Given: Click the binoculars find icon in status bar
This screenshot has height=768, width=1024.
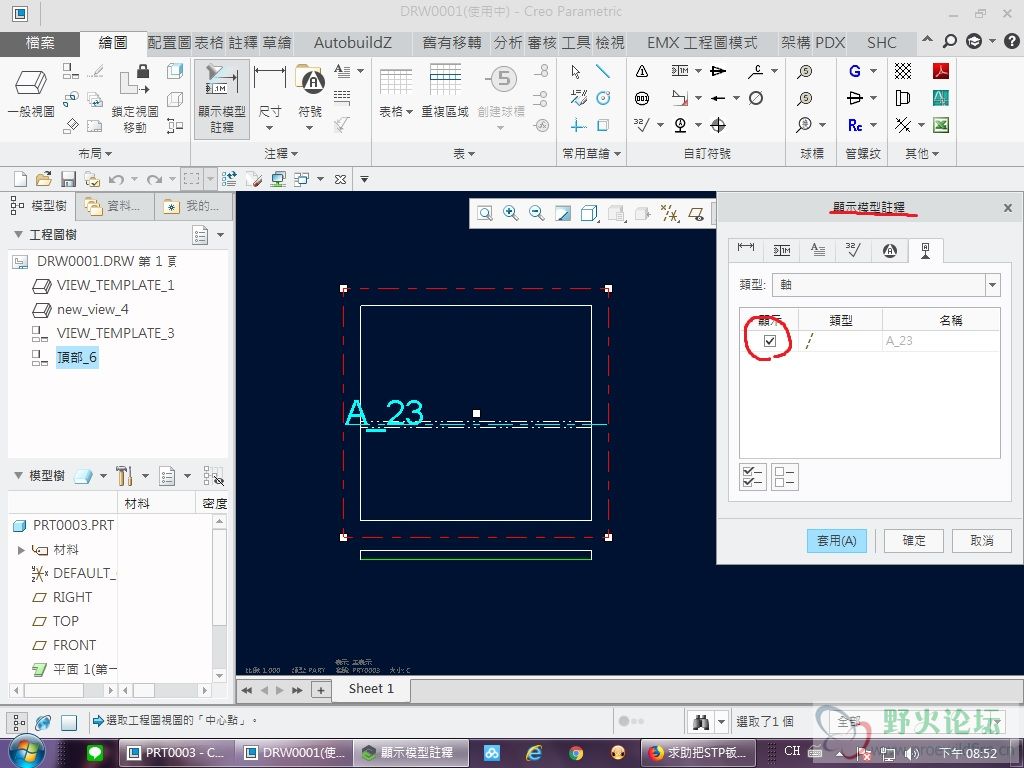Looking at the screenshot, I should [x=701, y=722].
